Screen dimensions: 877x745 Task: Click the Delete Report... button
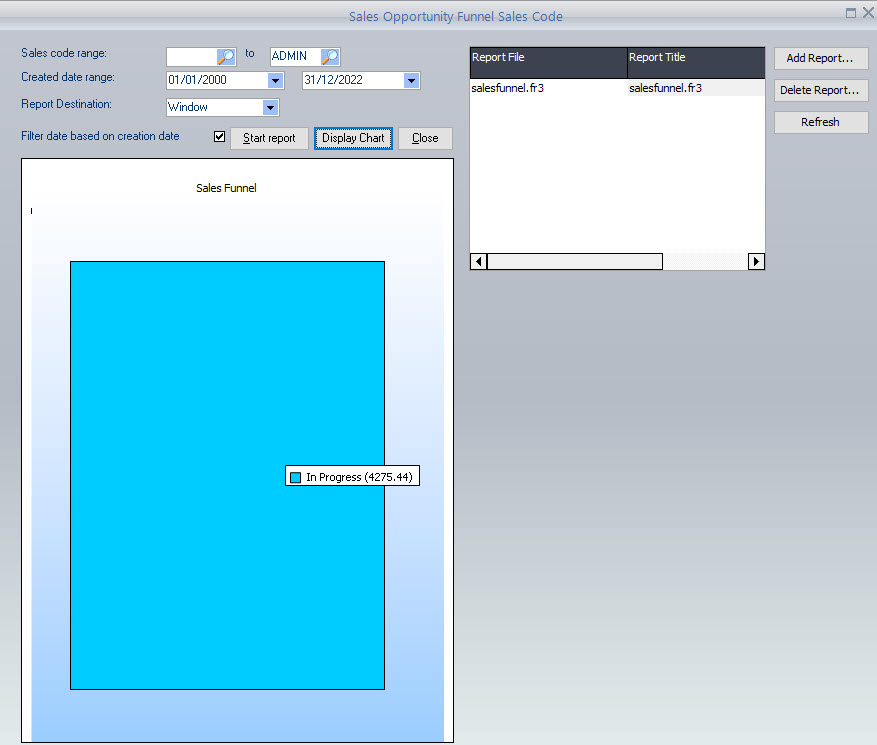pyautogui.click(x=820, y=90)
